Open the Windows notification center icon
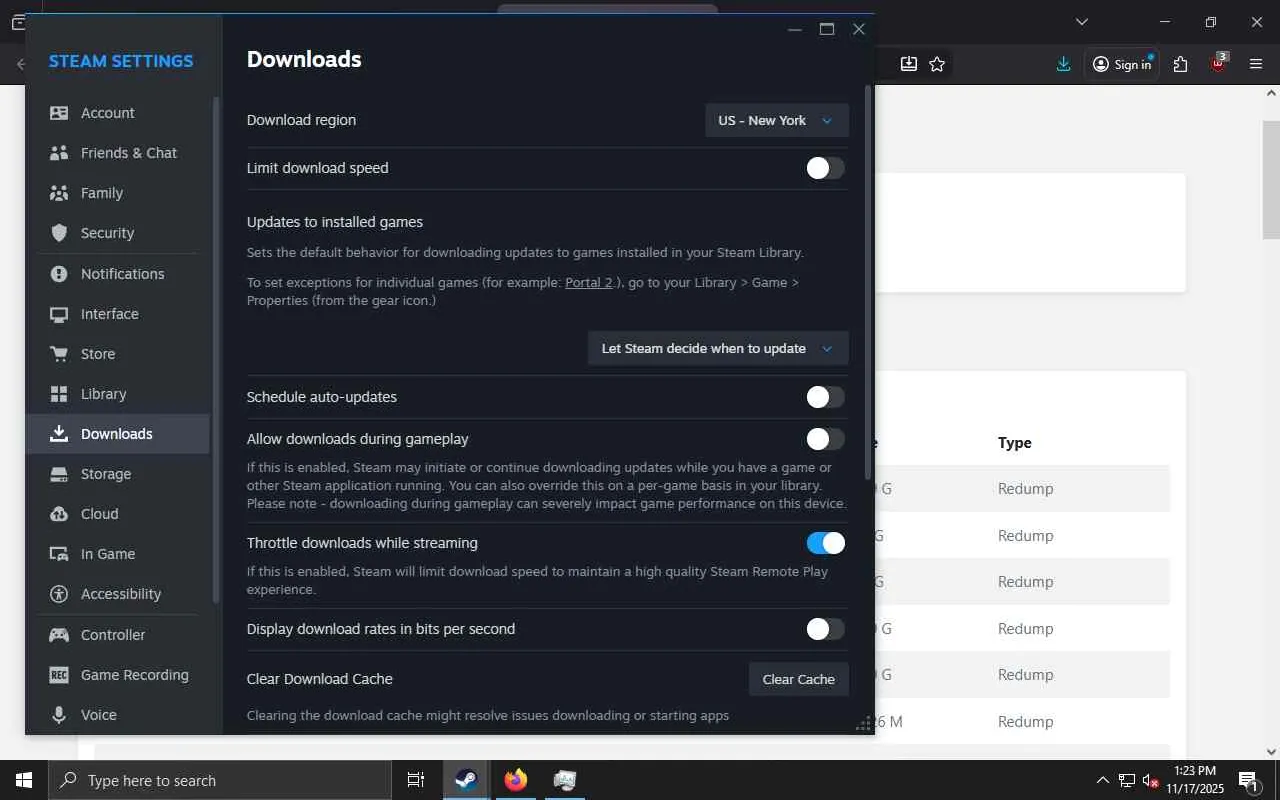 (1248, 780)
